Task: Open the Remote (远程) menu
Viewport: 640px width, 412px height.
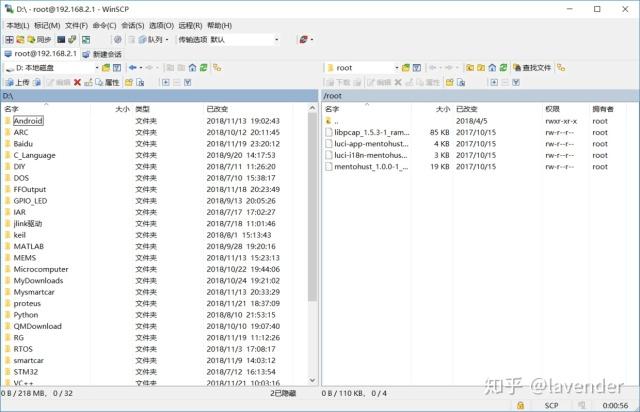Action: [x=191, y=25]
